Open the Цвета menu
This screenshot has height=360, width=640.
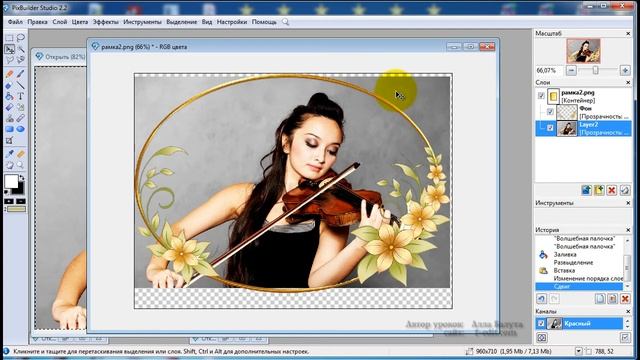tap(80, 22)
